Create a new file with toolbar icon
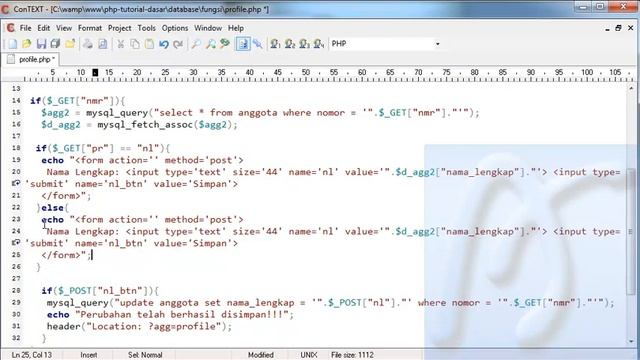This screenshot has width=640, height=360. point(13,44)
